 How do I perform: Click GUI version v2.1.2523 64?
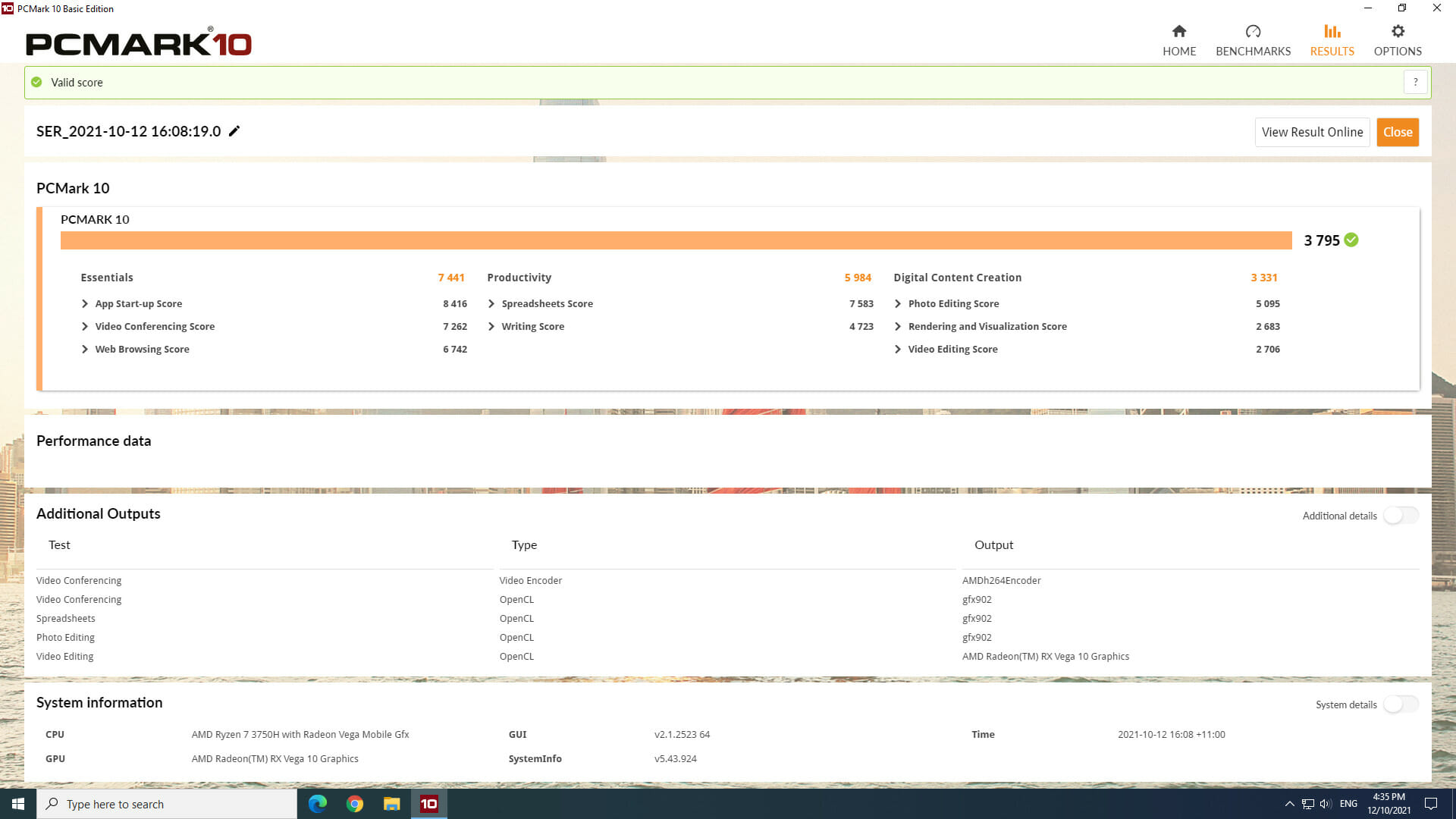682,734
